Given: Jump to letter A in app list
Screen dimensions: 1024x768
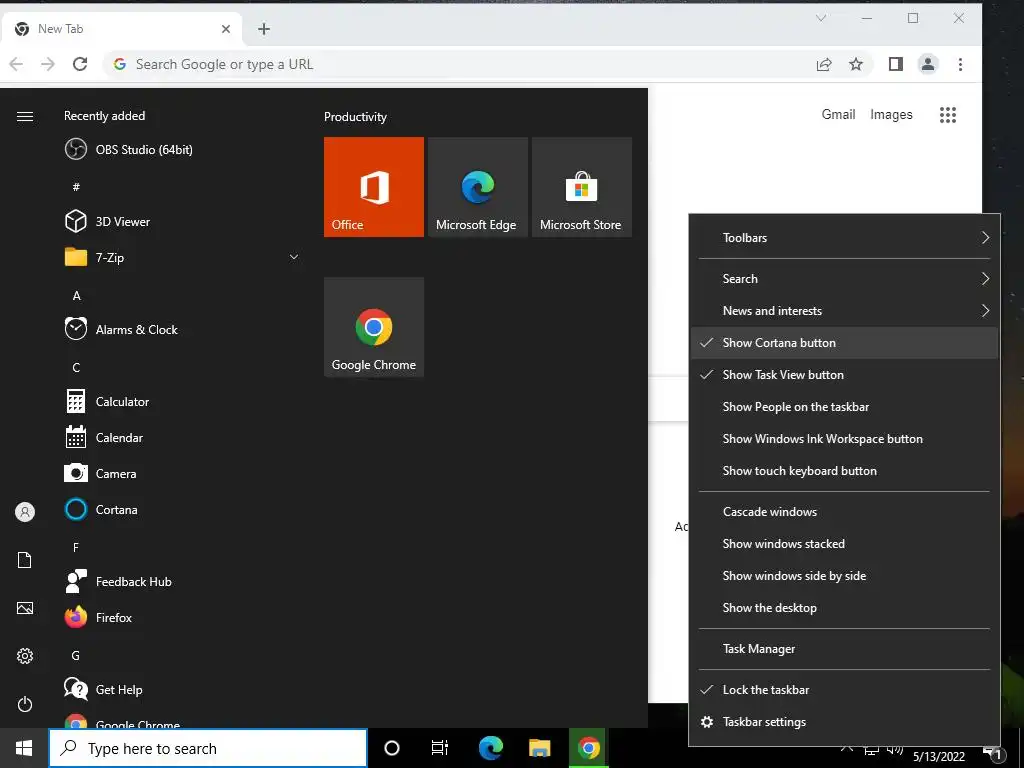Looking at the screenshot, I should (76, 296).
